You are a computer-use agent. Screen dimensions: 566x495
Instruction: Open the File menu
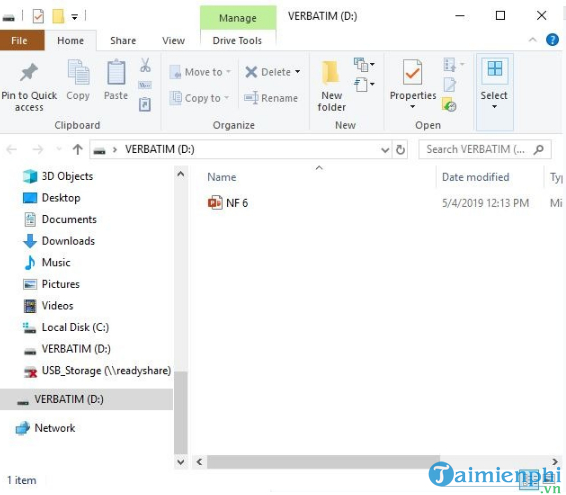click(x=22, y=40)
